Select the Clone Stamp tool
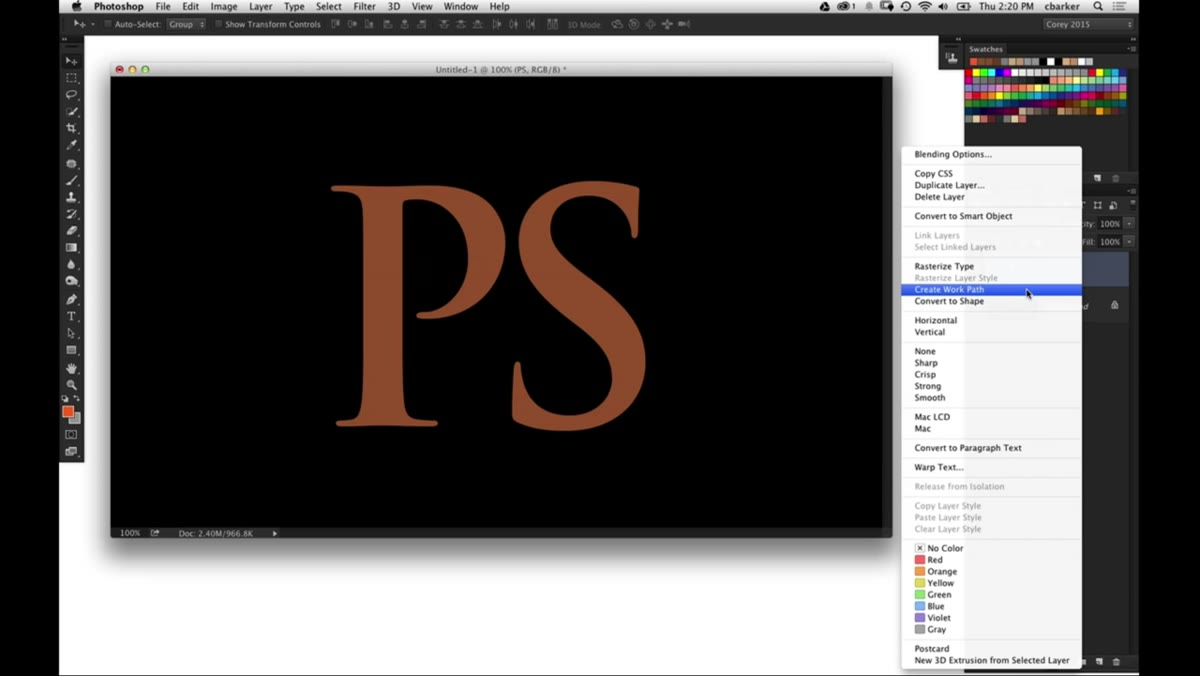The height and width of the screenshot is (676, 1200). 71,198
